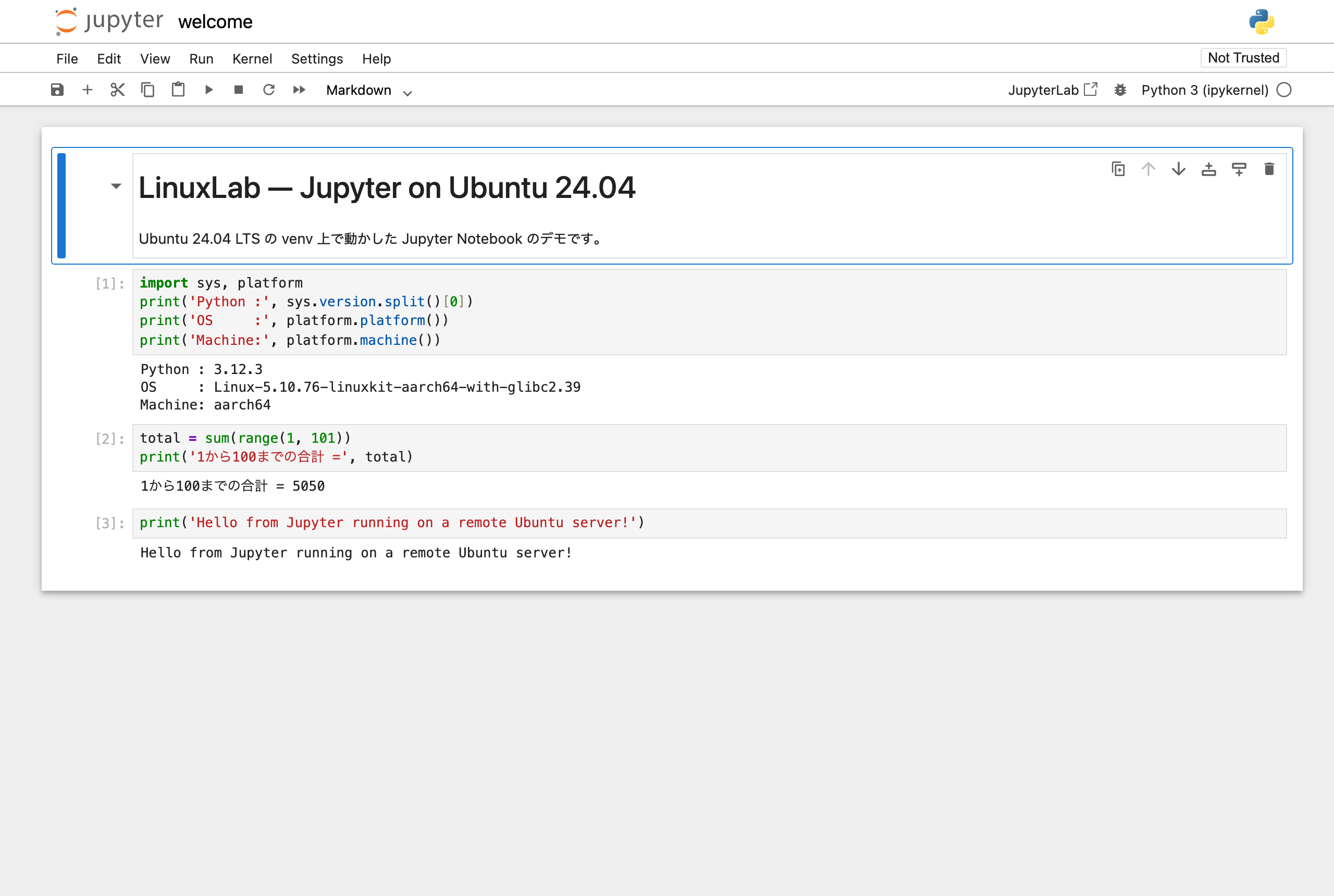Delete the selected cell with trash icon
Viewport: 1334px width, 896px height.
(1269, 169)
